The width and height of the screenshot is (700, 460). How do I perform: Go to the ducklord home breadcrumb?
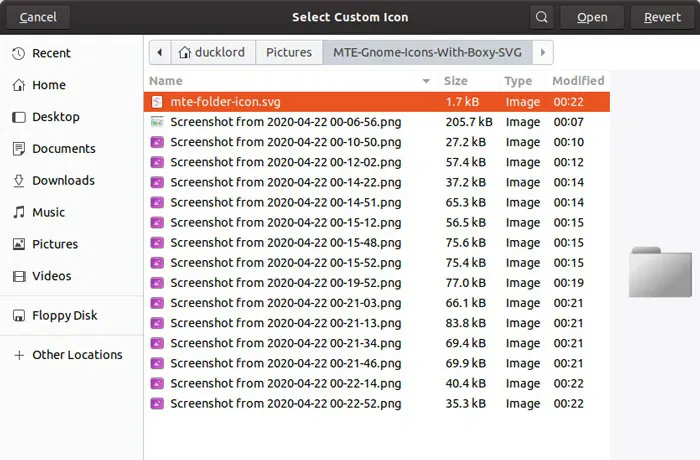(x=212, y=52)
